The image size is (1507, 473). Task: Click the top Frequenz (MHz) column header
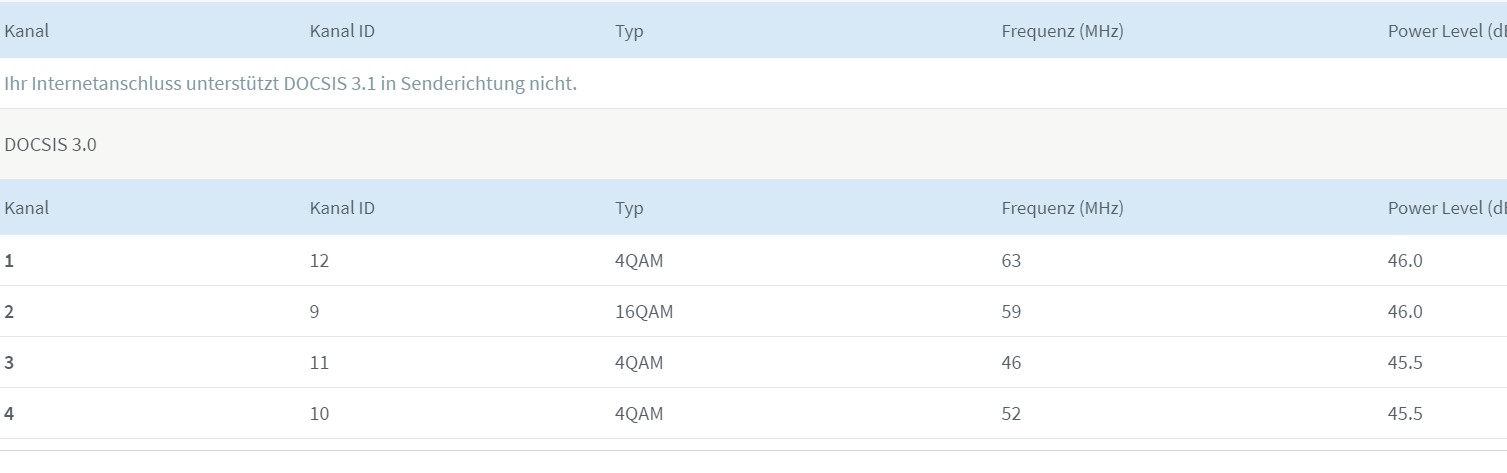1062,31
